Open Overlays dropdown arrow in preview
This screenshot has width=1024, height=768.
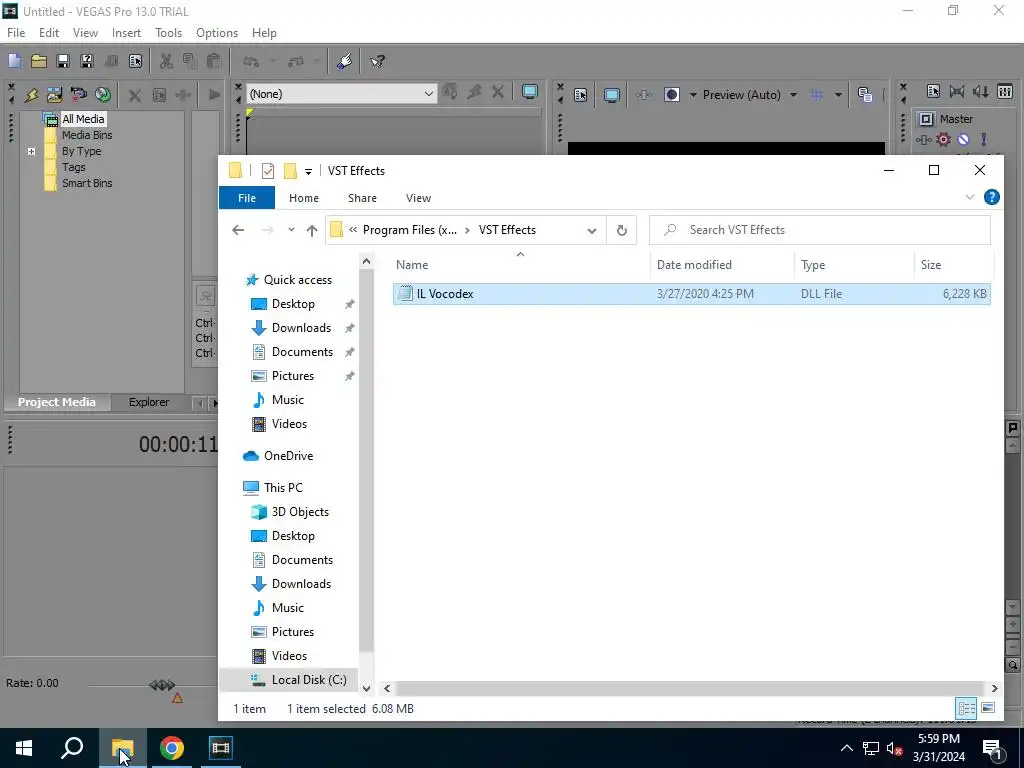coord(838,95)
